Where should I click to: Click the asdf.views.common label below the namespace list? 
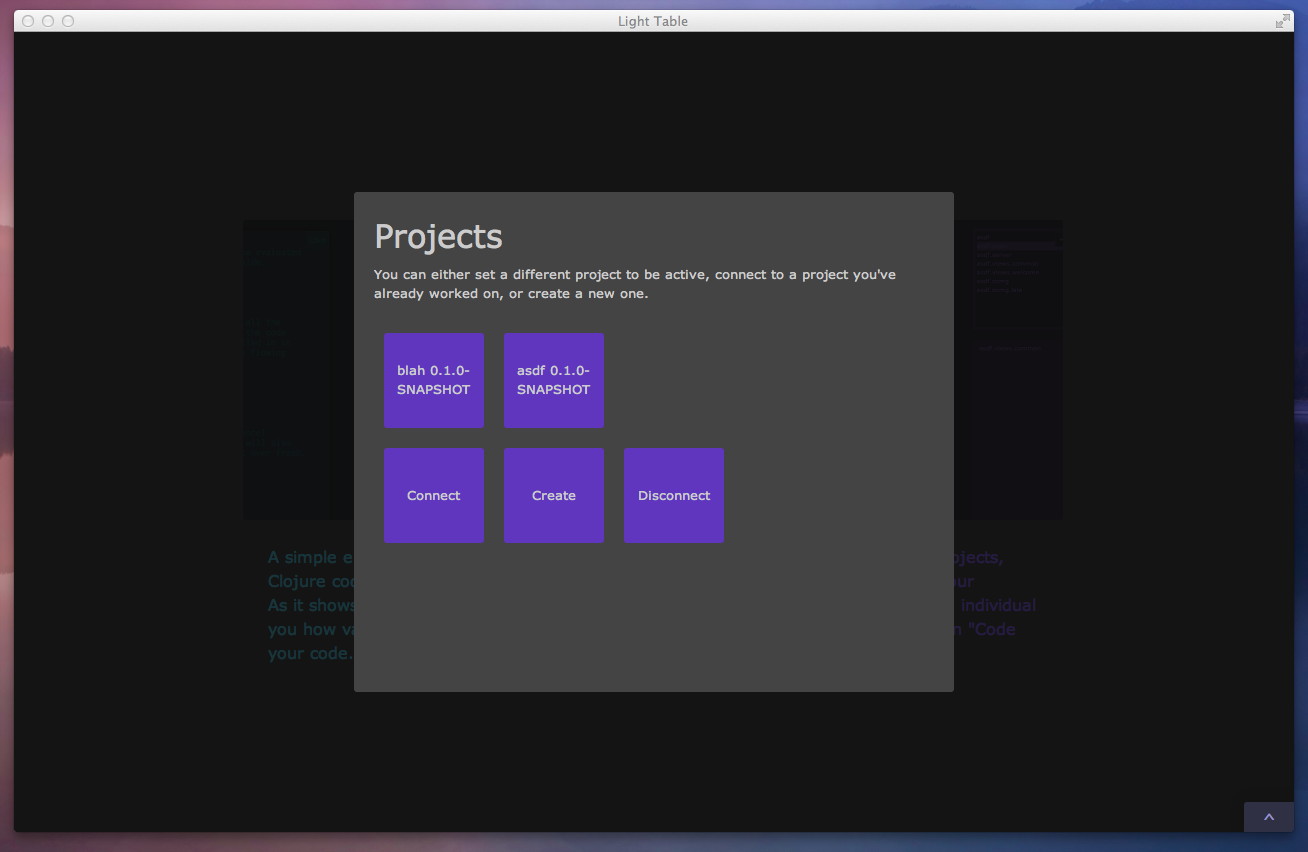click(1010, 348)
